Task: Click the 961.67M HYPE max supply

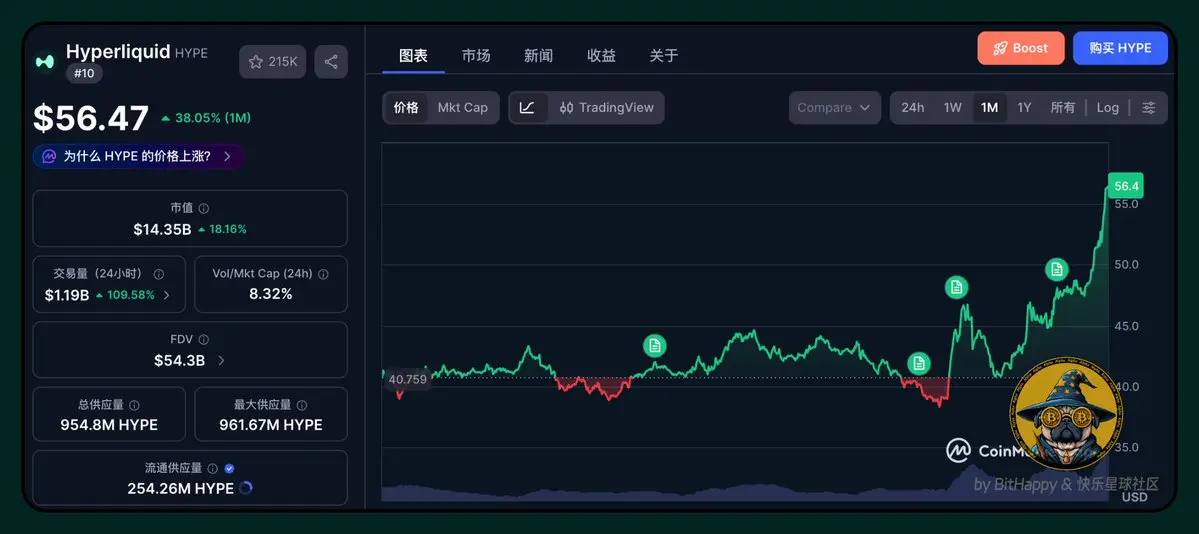Action: point(271,425)
